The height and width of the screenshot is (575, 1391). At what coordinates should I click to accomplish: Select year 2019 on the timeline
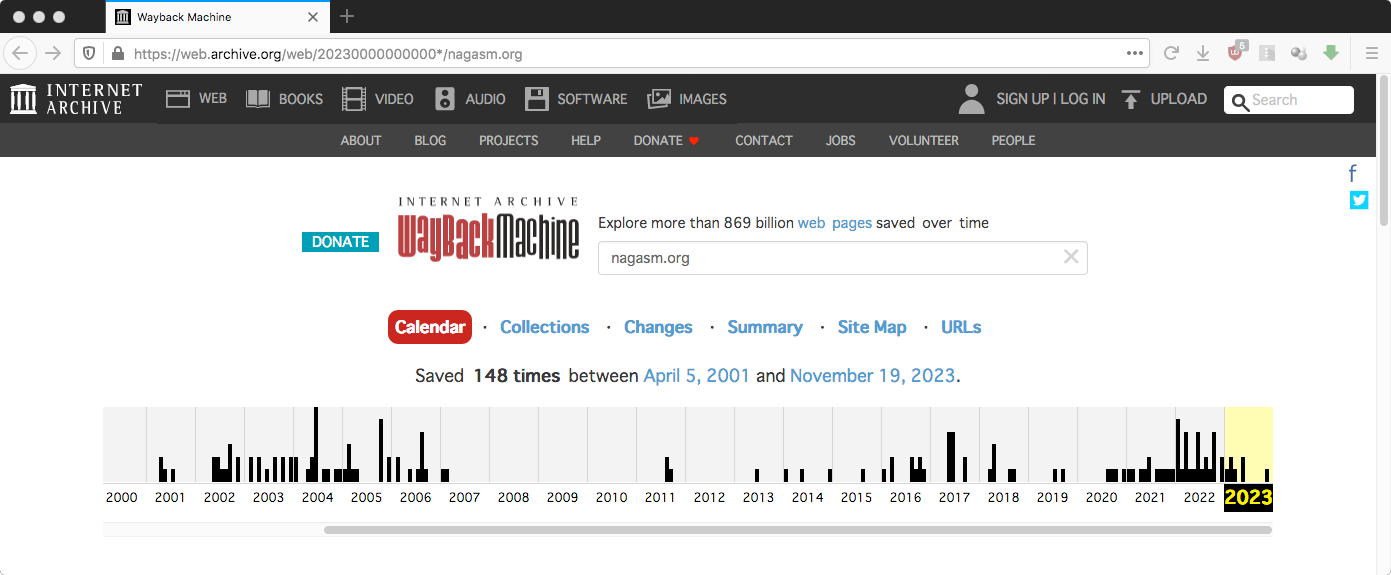pos(1052,497)
